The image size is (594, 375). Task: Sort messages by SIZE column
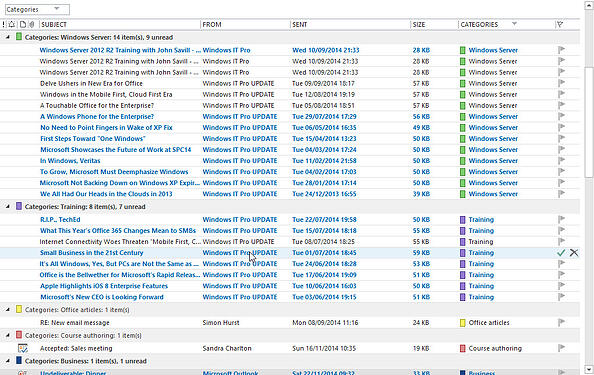tap(419, 25)
